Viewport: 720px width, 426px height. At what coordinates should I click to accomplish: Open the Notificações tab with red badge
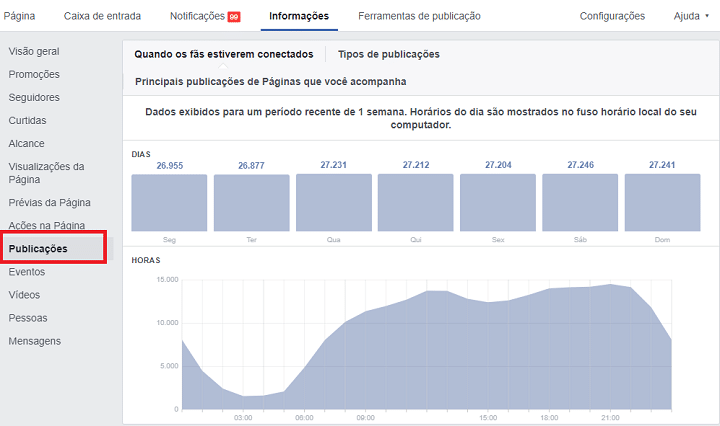[x=204, y=16]
